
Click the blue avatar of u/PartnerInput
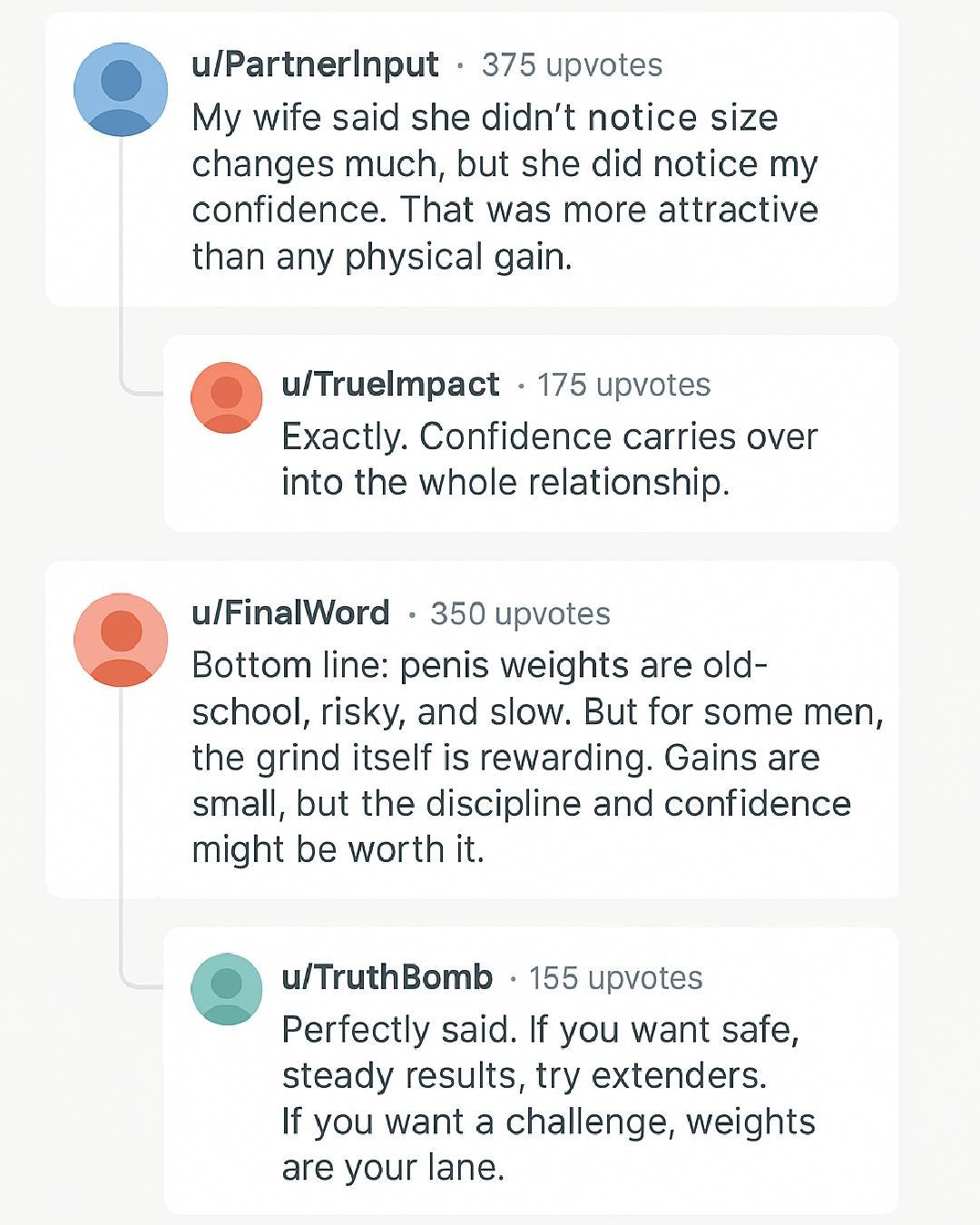click(121, 90)
